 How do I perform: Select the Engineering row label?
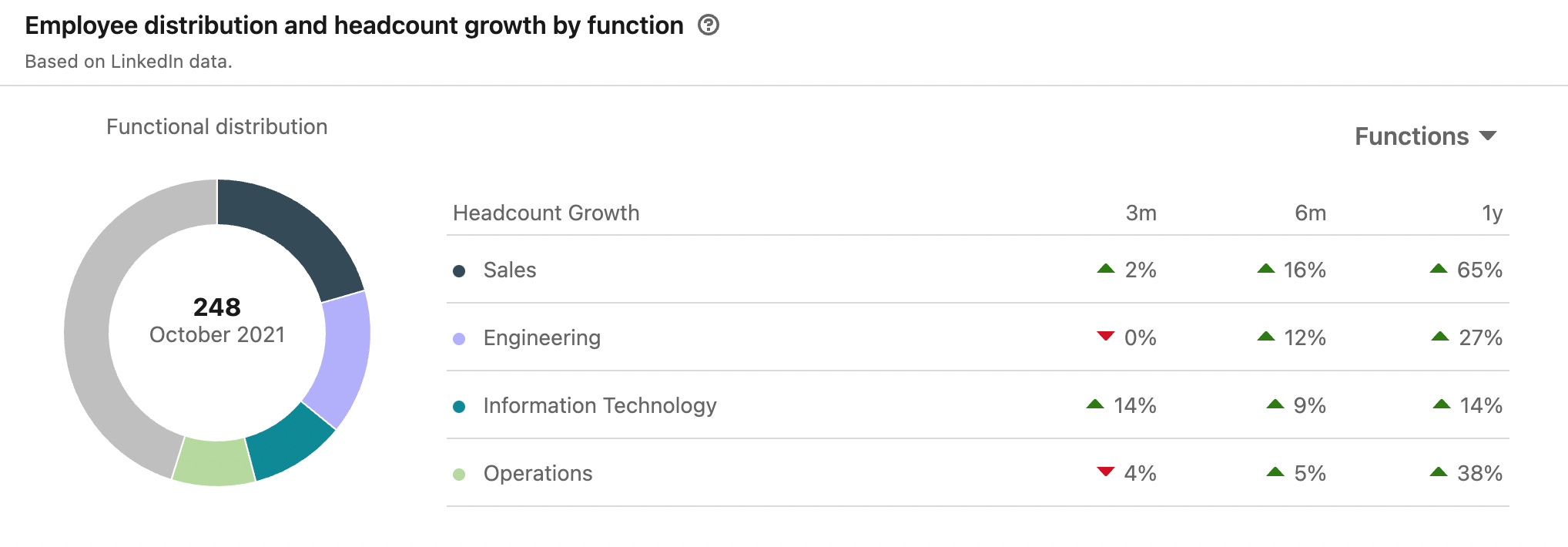(541, 338)
